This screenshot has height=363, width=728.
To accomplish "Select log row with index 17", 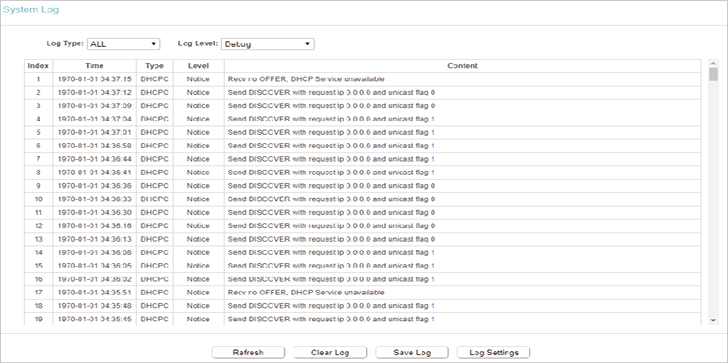I will [x=363, y=293].
